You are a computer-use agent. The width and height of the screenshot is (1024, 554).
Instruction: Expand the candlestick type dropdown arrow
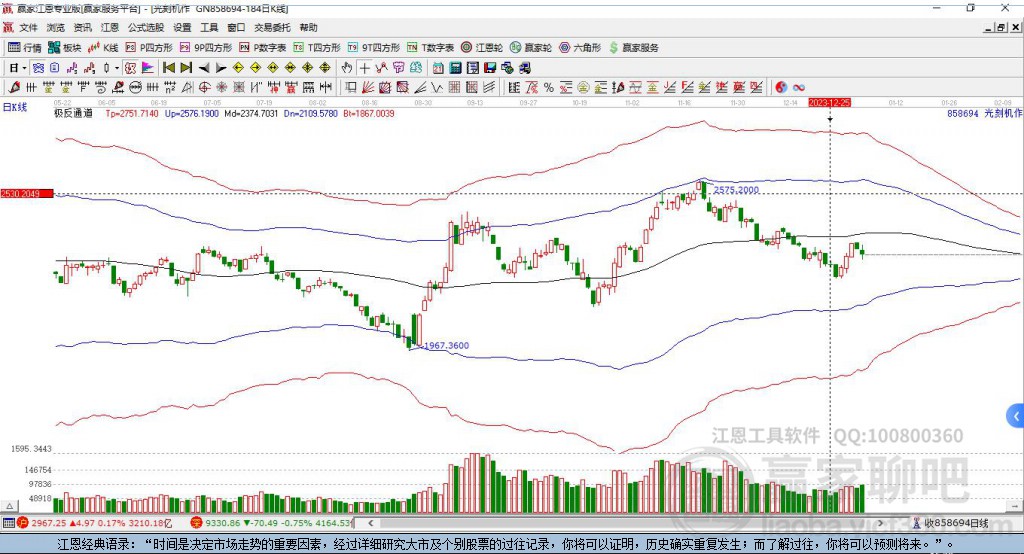tap(117, 68)
